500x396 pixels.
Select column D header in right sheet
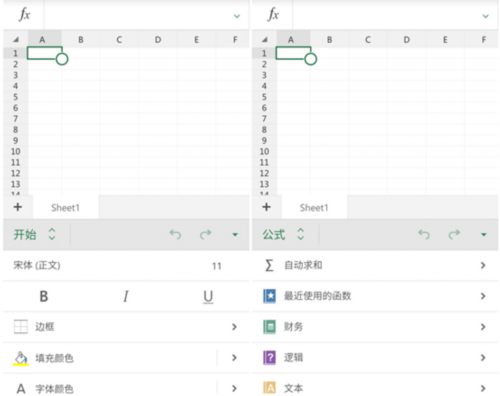pos(407,40)
